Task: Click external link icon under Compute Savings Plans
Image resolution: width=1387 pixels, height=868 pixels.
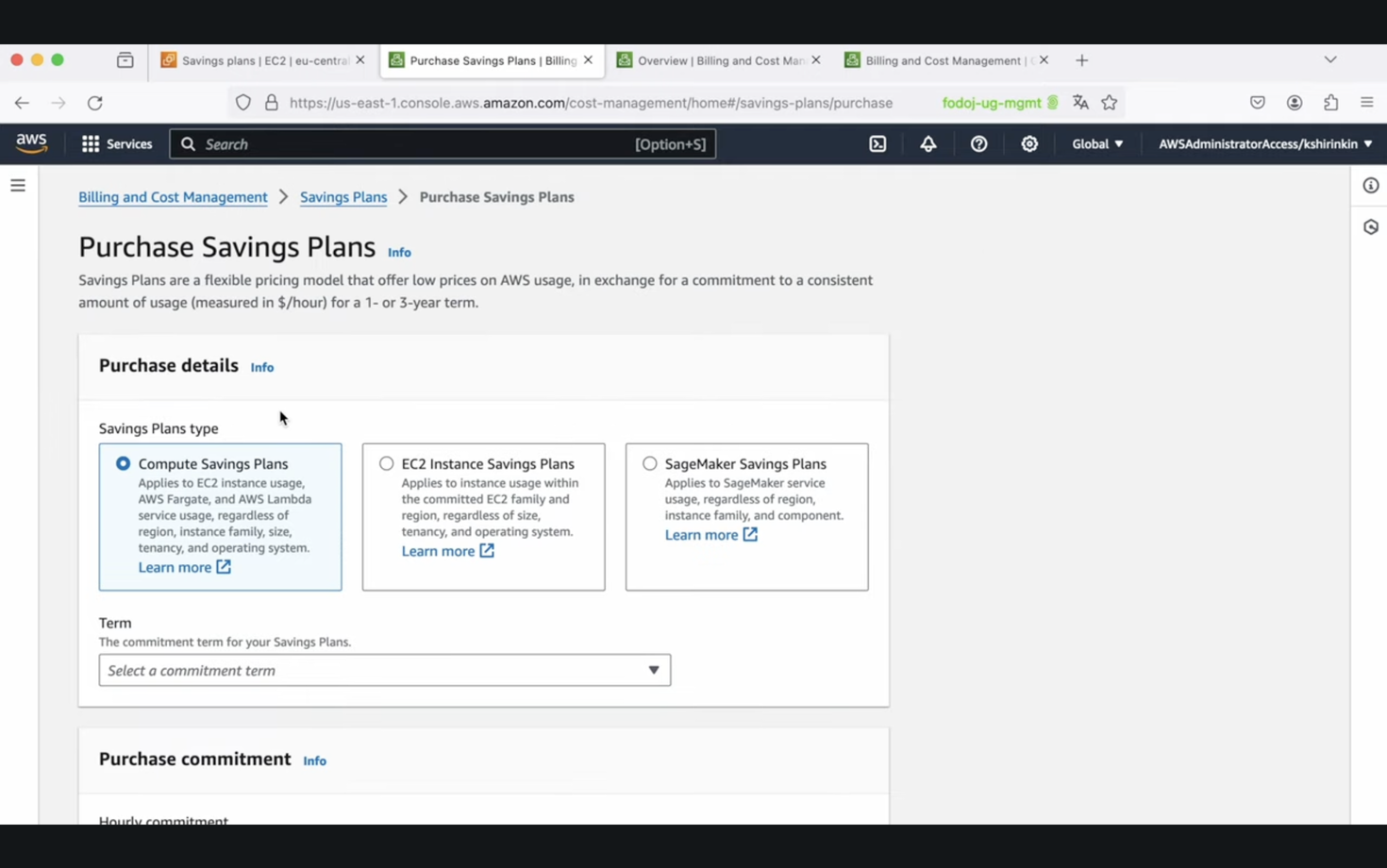Action: 224,567
